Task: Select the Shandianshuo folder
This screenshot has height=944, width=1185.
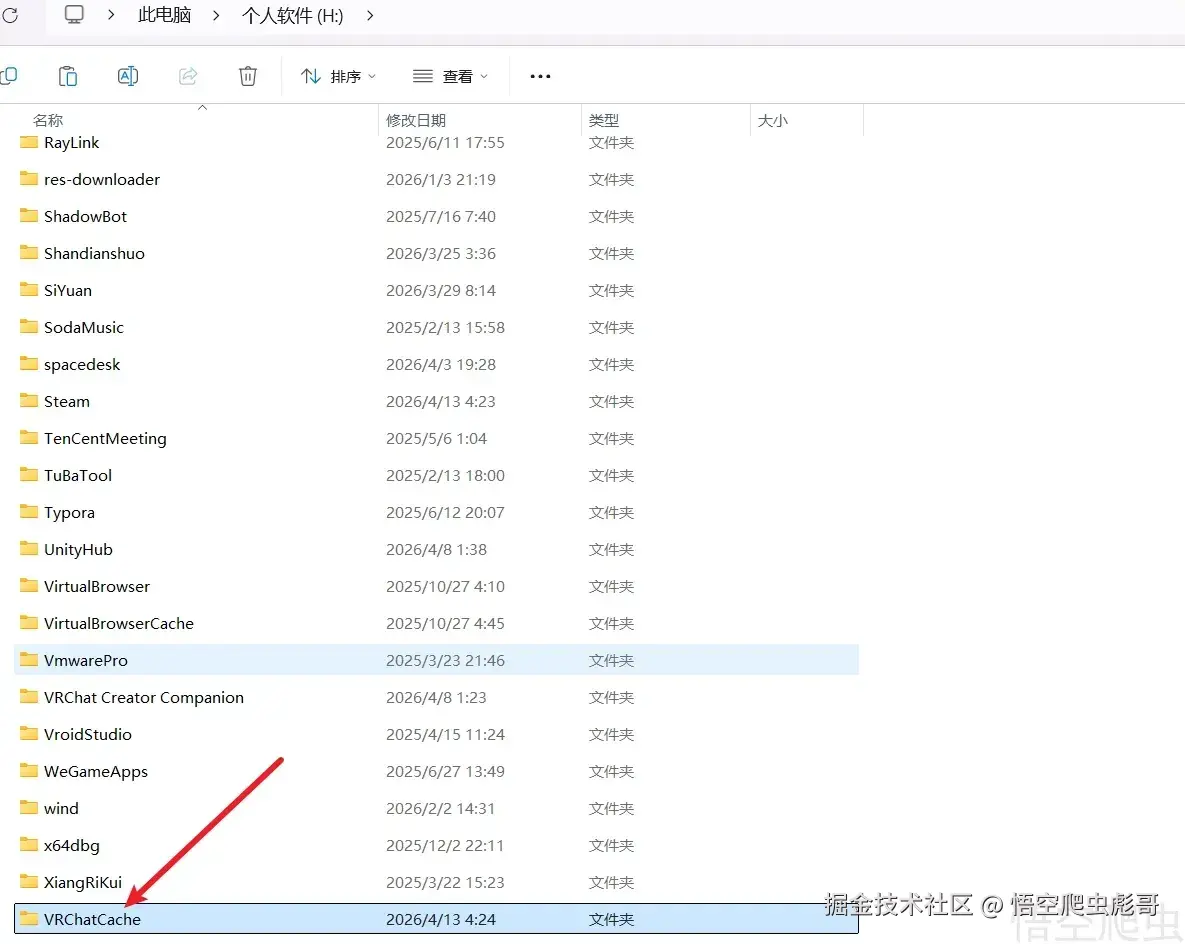Action: coord(437,254)
